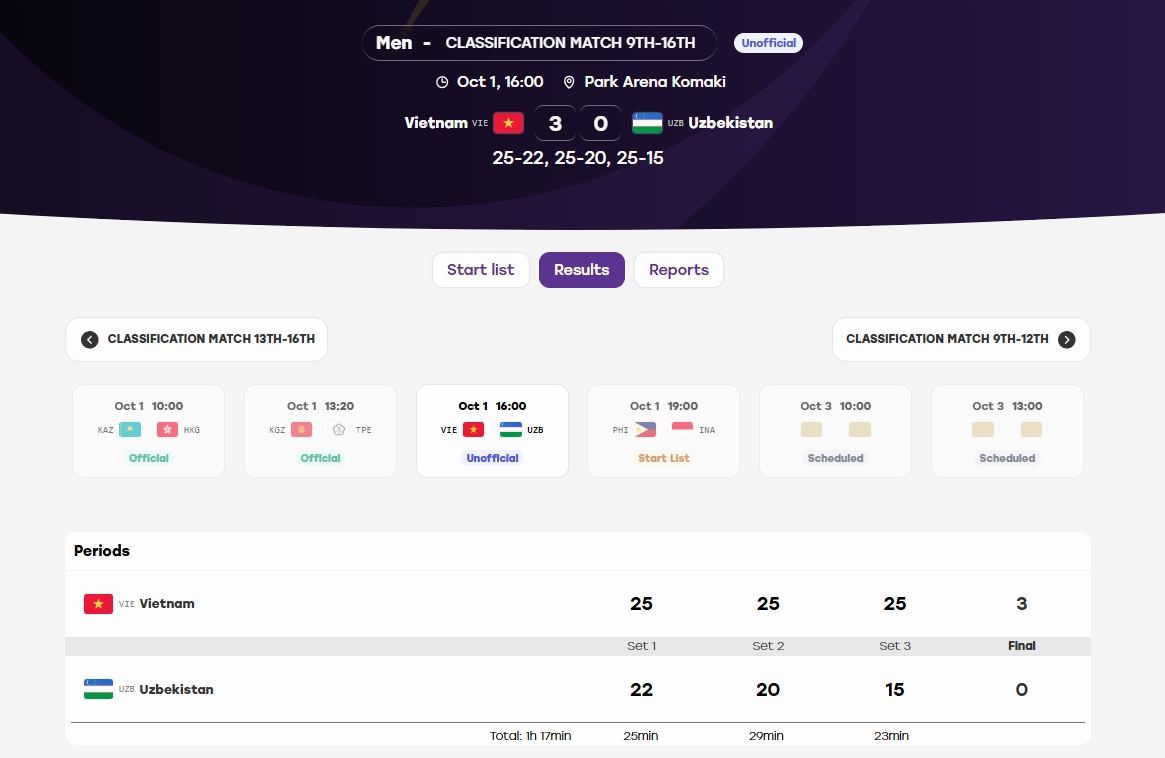The height and width of the screenshot is (758, 1165).
Task: Click Uzbekistan's Set 2 score 20
Action: tap(768, 690)
